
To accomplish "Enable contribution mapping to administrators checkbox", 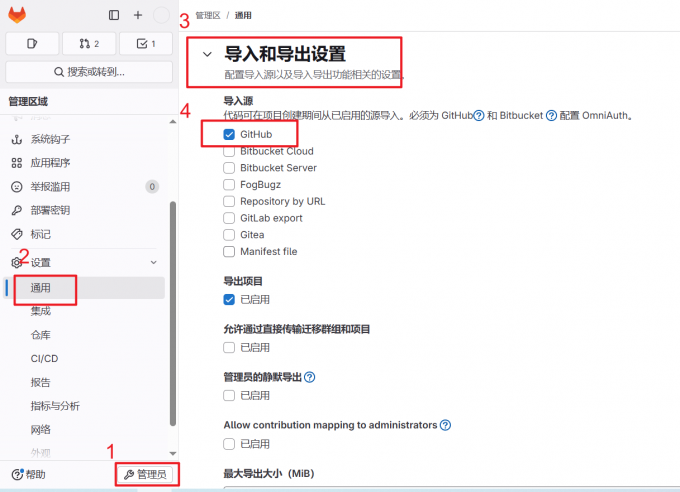I will 229,444.
